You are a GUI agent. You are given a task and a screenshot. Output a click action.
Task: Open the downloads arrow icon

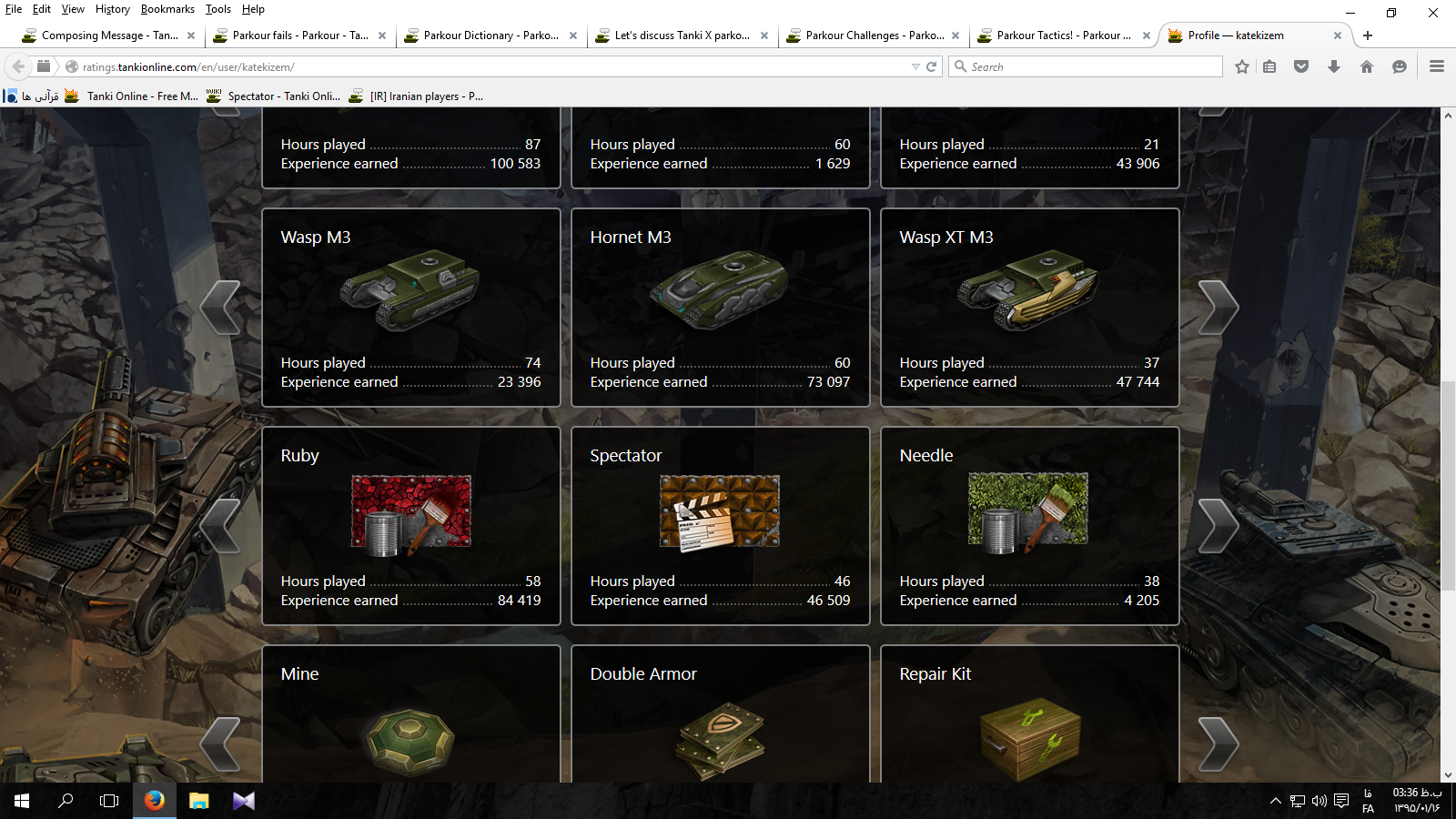coord(1334,66)
